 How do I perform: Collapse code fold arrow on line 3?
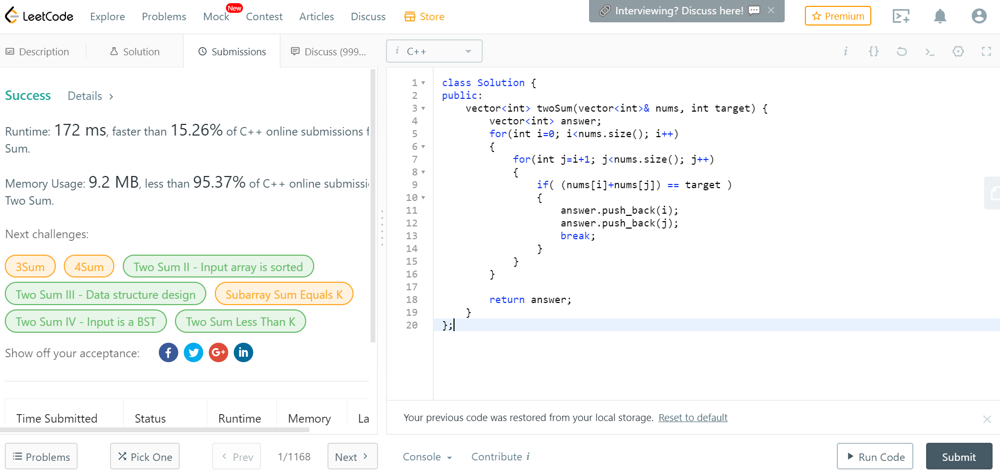click(423, 108)
